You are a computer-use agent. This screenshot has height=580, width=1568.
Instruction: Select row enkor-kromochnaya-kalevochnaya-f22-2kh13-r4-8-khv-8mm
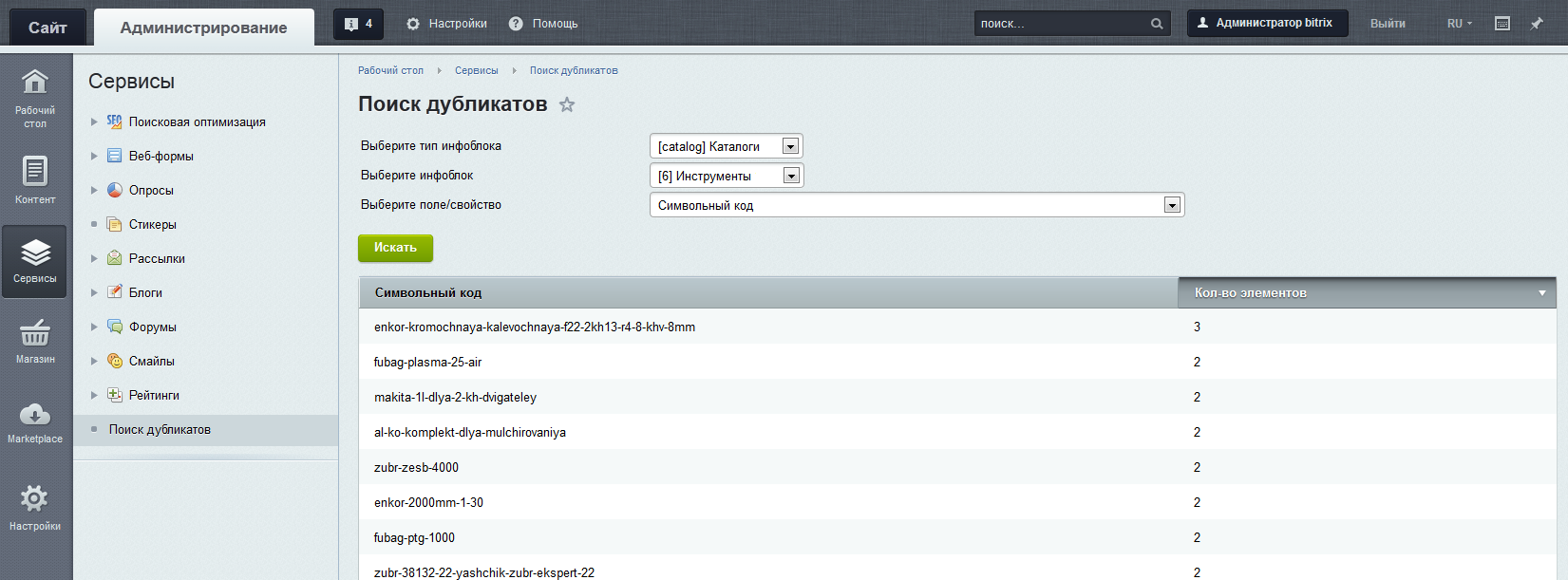[x=957, y=327]
